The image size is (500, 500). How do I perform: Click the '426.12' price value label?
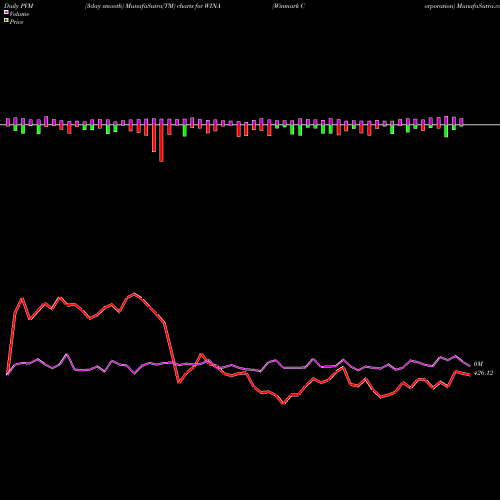tap(483, 373)
